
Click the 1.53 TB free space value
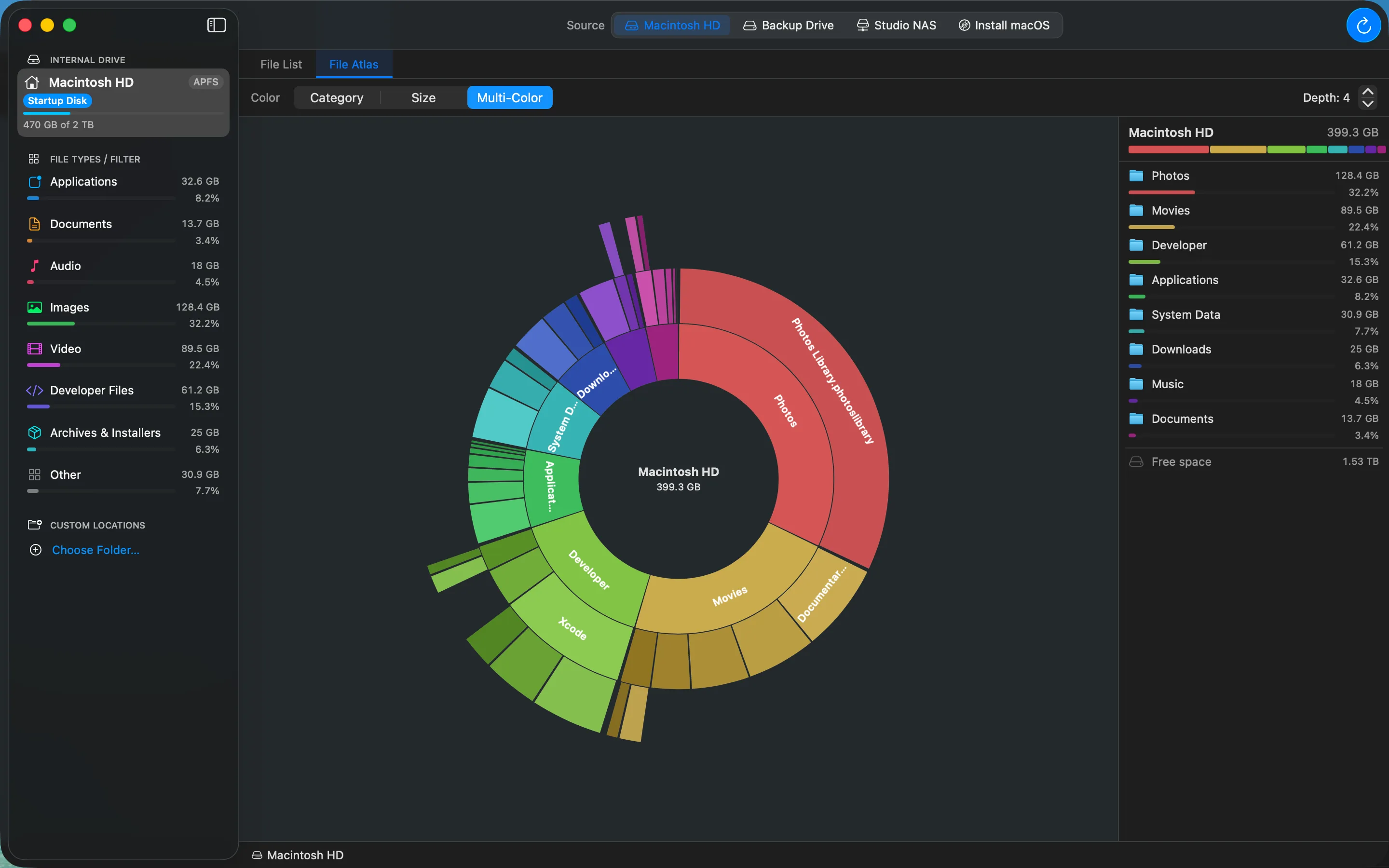coord(1360,461)
